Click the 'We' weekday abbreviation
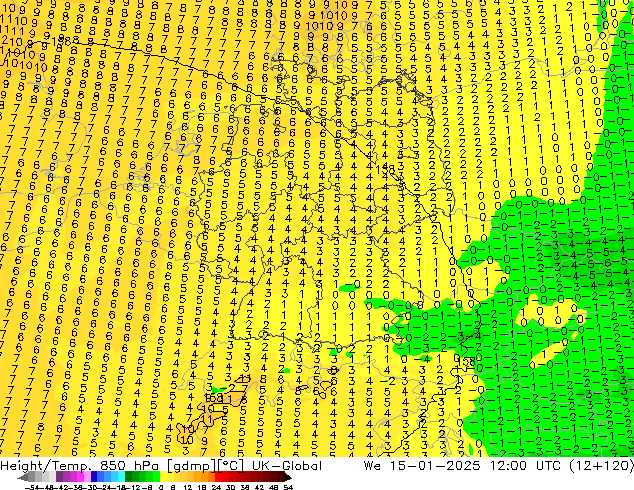634x490 pixels. [x=372, y=466]
